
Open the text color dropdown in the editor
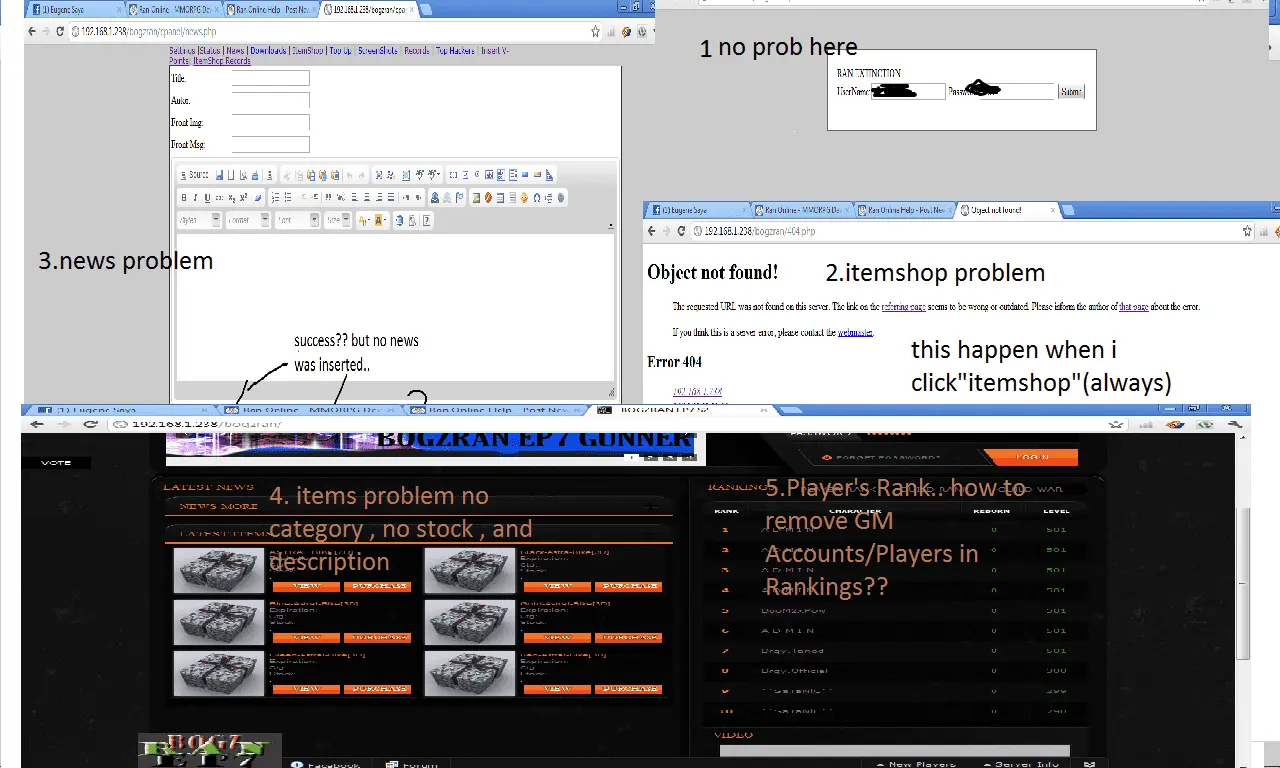point(364,220)
